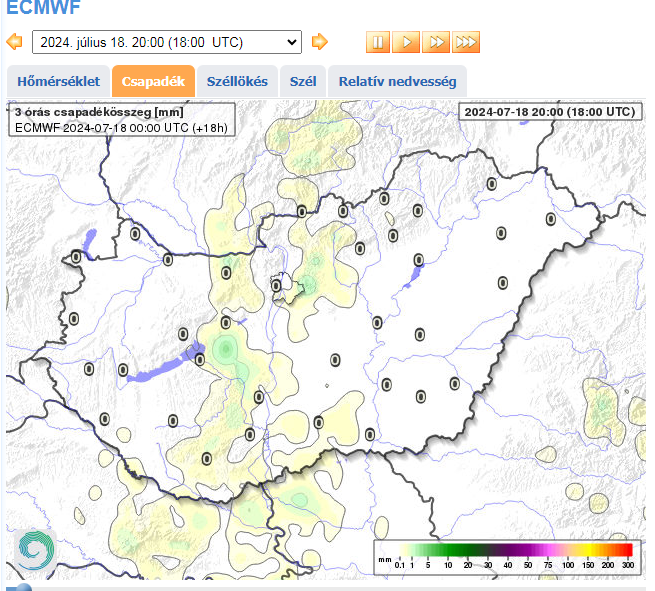Play animation at double-arrow fast speed
655x591 pixels.
[435, 42]
